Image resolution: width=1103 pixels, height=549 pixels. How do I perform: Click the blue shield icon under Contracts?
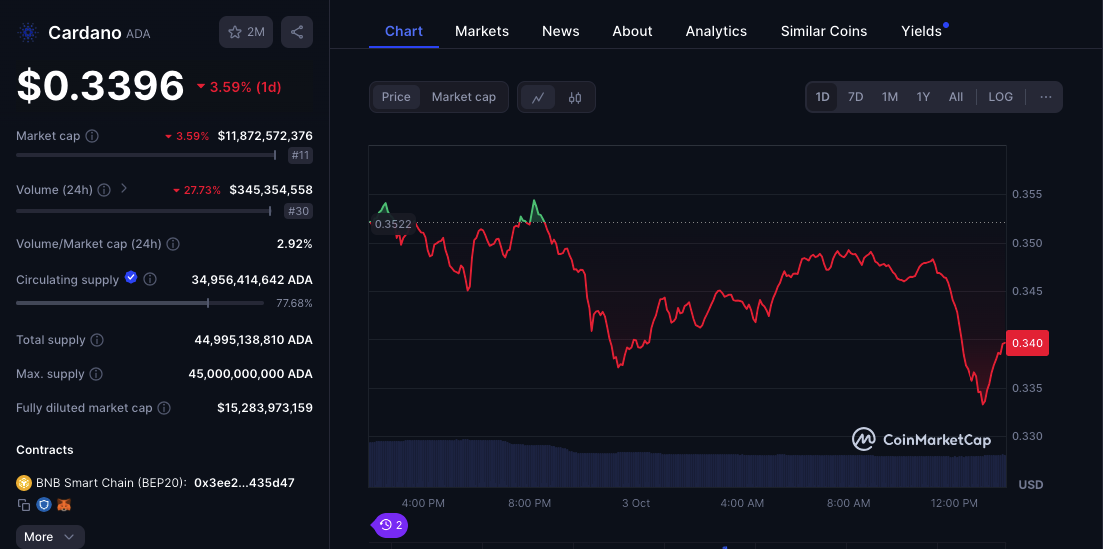click(44, 505)
